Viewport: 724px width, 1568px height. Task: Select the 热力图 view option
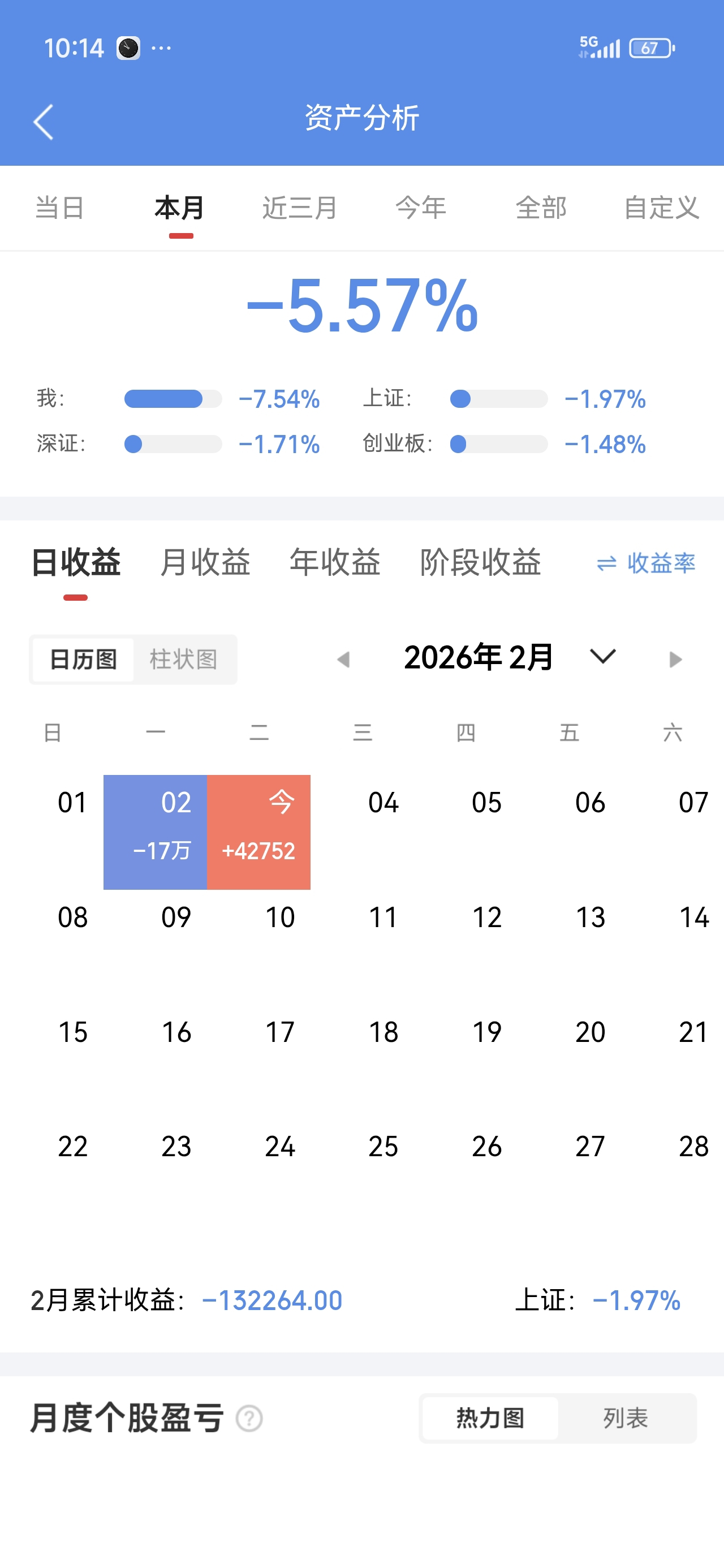490,1418
